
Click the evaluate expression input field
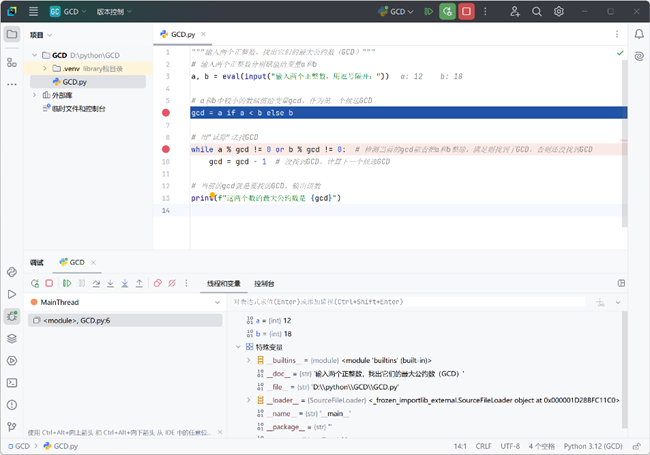pos(408,302)
